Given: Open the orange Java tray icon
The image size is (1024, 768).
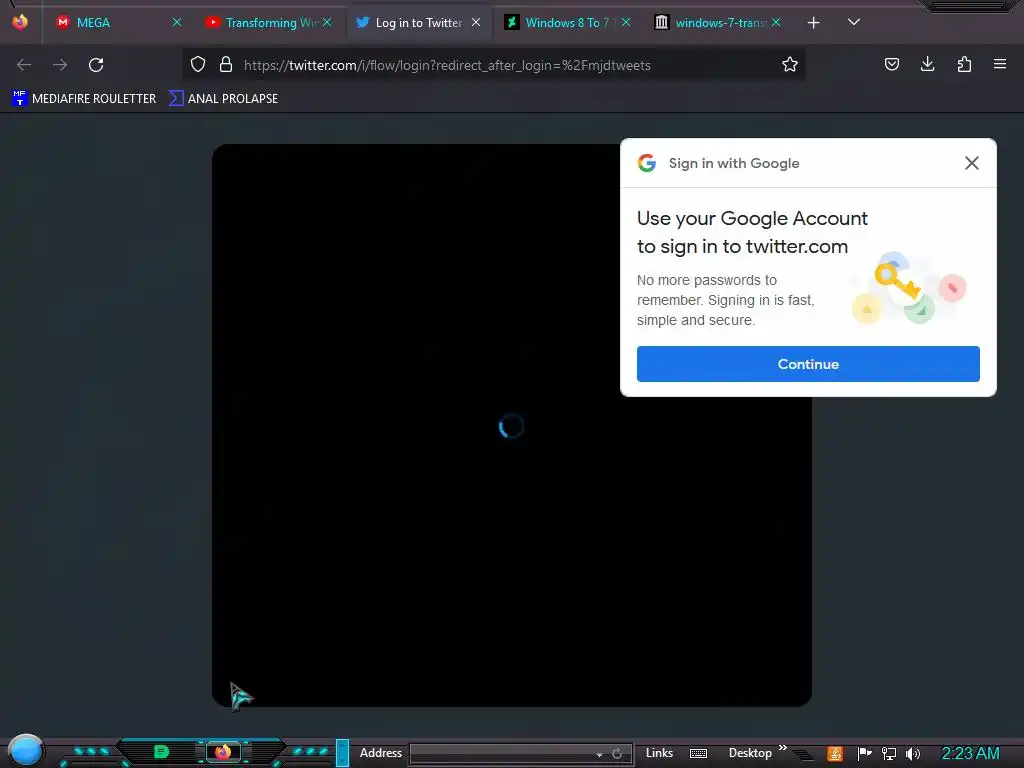Looking at the screenshot, I should coord(835,754).
